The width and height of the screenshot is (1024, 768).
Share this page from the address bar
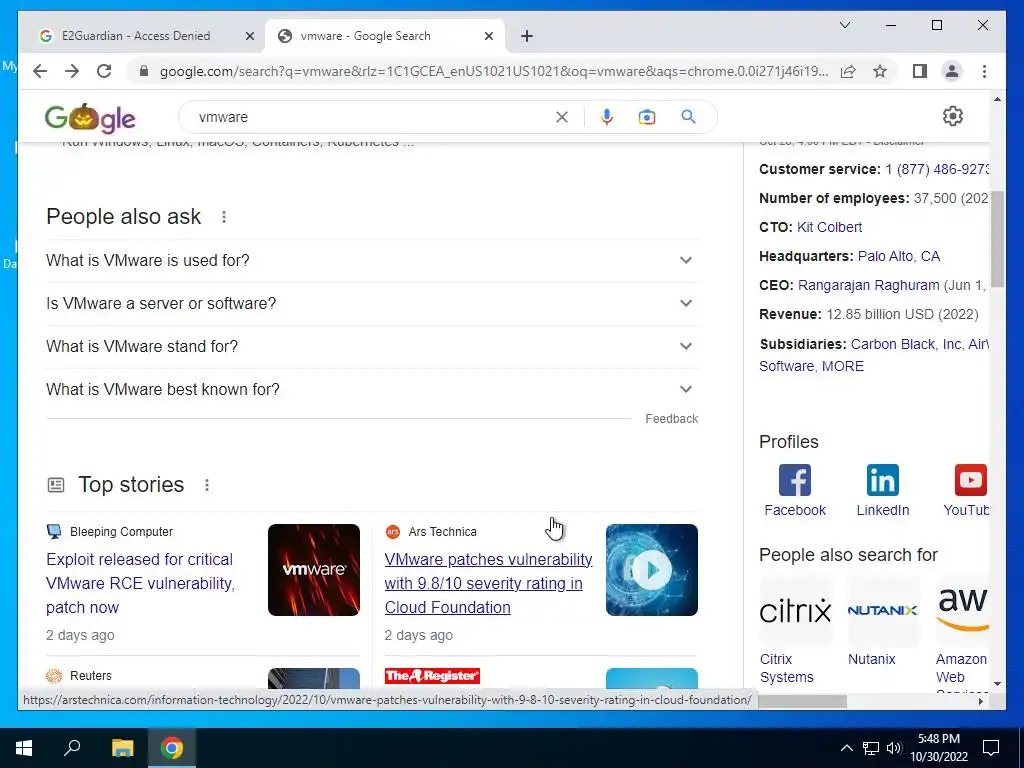[848, 71]
